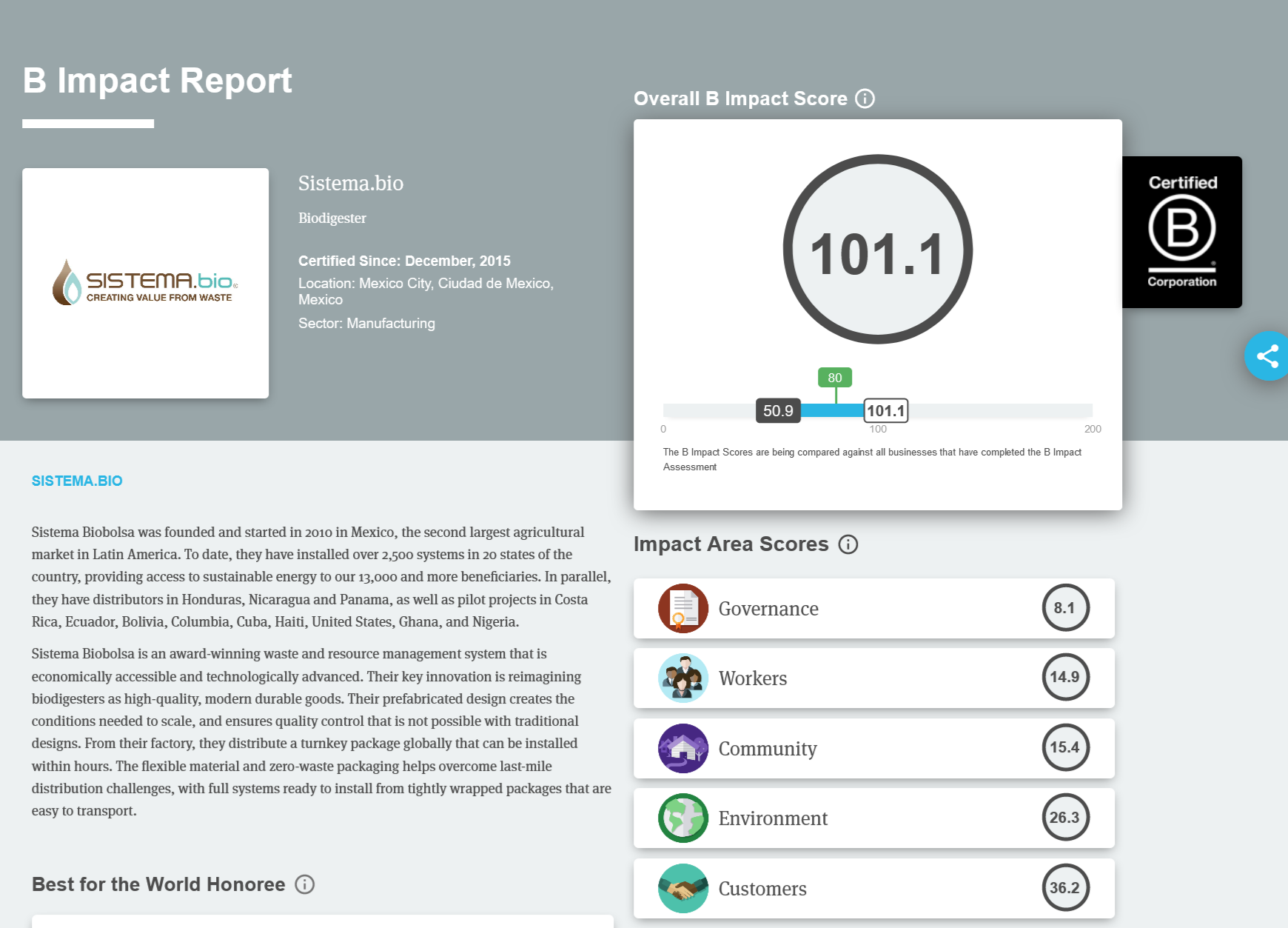The height and width of the screenshot is (928, 1288).
Task: Click the Governance 8.1 score circle
Action: click(1065, 607)
